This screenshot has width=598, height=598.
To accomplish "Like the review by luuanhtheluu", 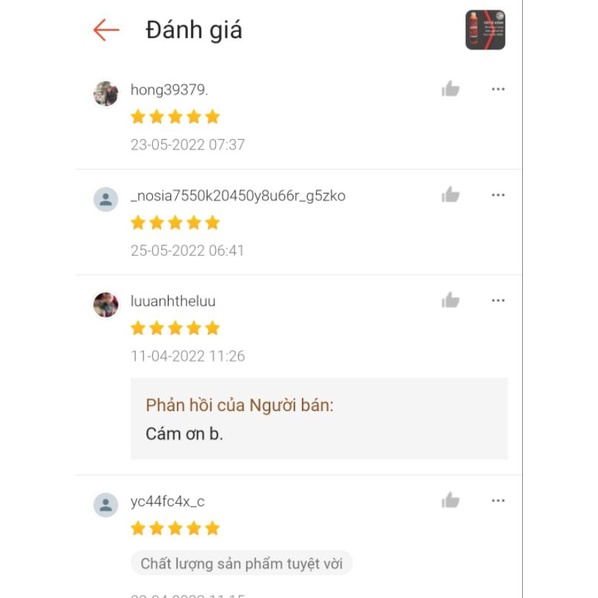I will pyautogui.click(x=450, y=300).
